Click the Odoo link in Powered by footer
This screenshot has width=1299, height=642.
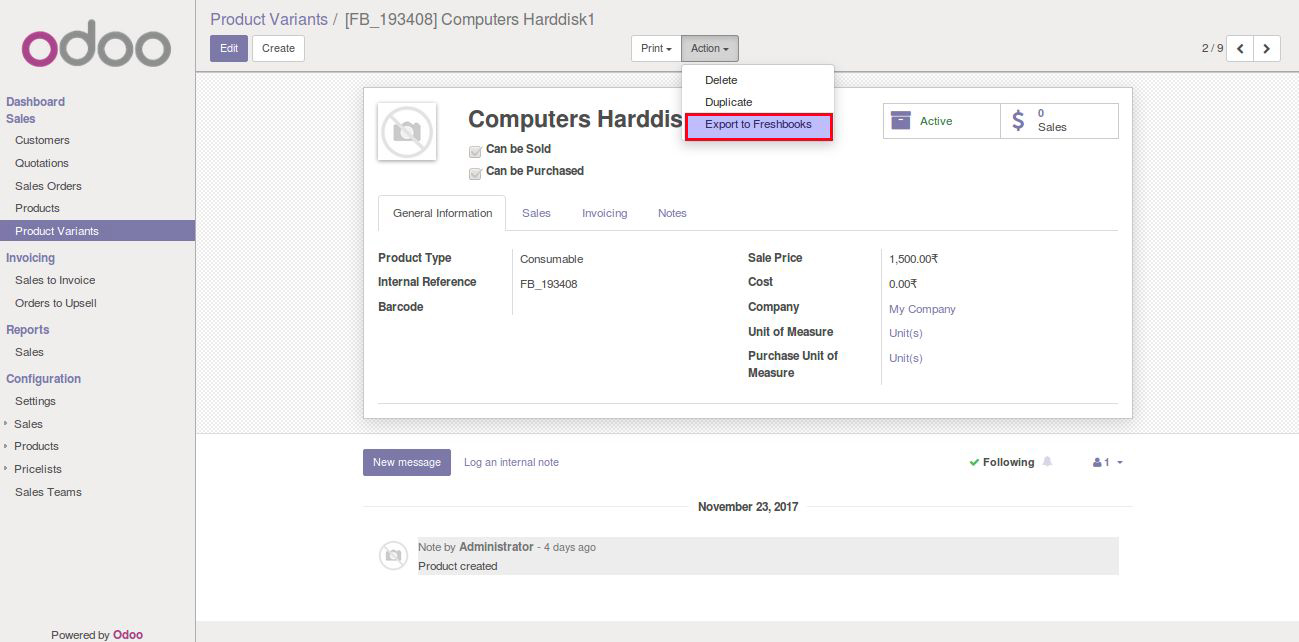point(128,635)
